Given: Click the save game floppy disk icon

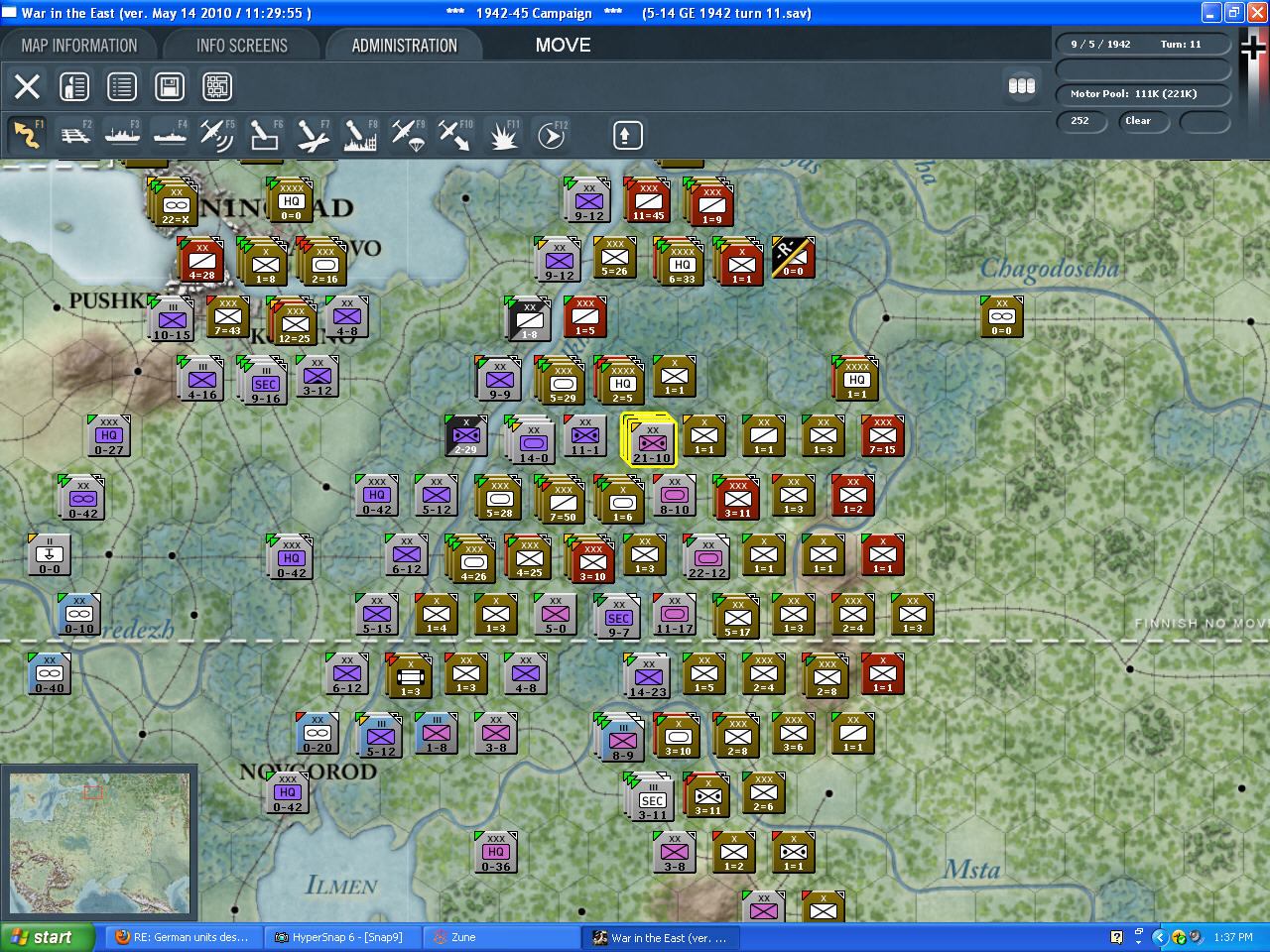Looking at the screenshot, I should [170, 86].
